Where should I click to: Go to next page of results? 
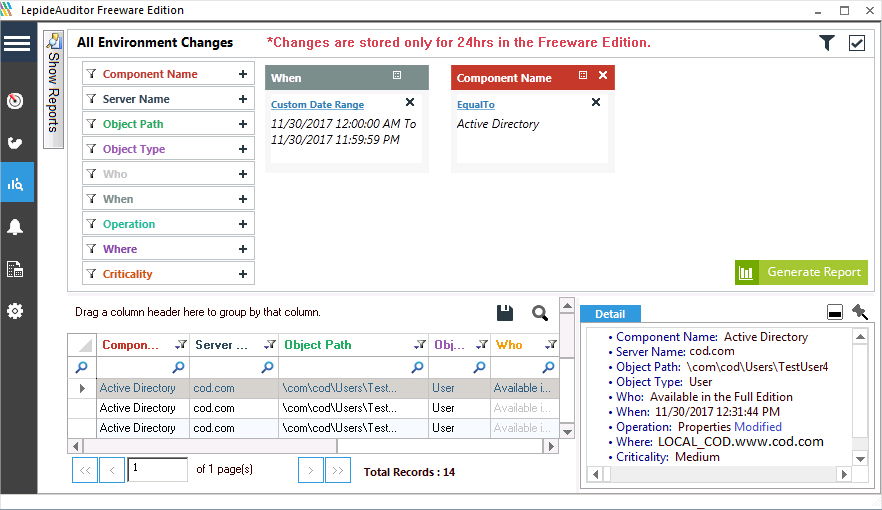click(x=310, y=470)
